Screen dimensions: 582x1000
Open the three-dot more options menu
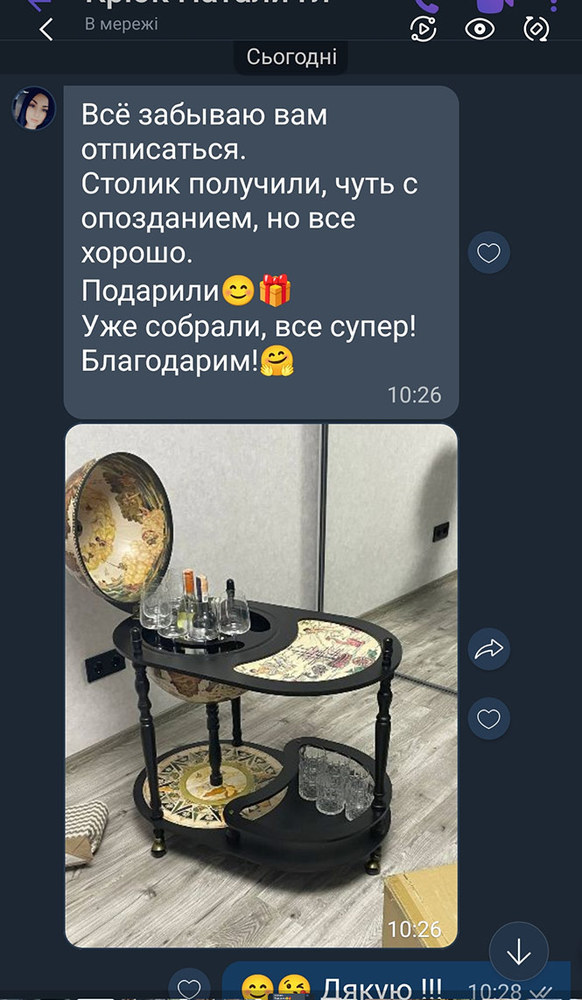pos(553,3)
